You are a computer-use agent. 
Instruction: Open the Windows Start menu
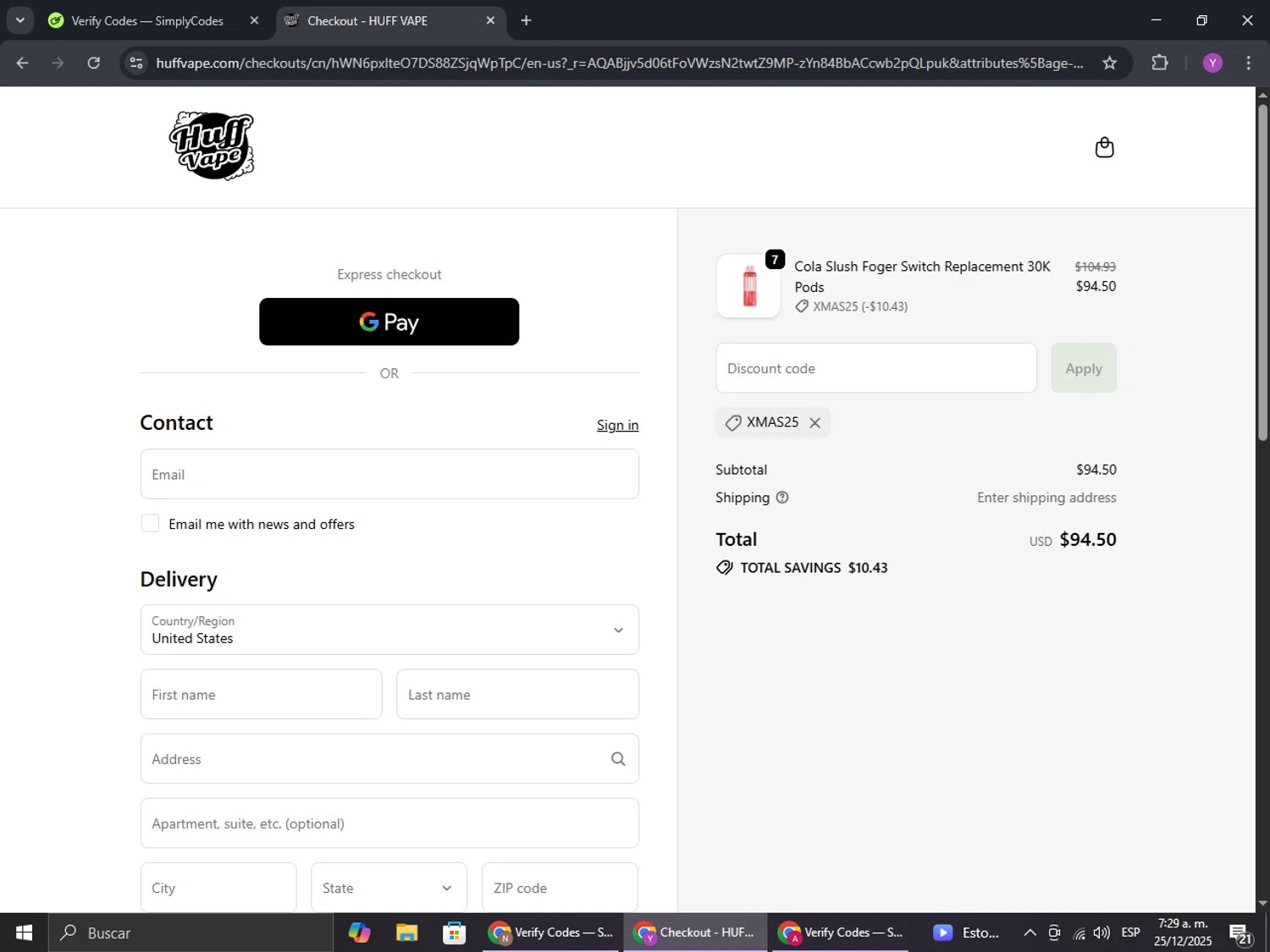coord(24,933)
